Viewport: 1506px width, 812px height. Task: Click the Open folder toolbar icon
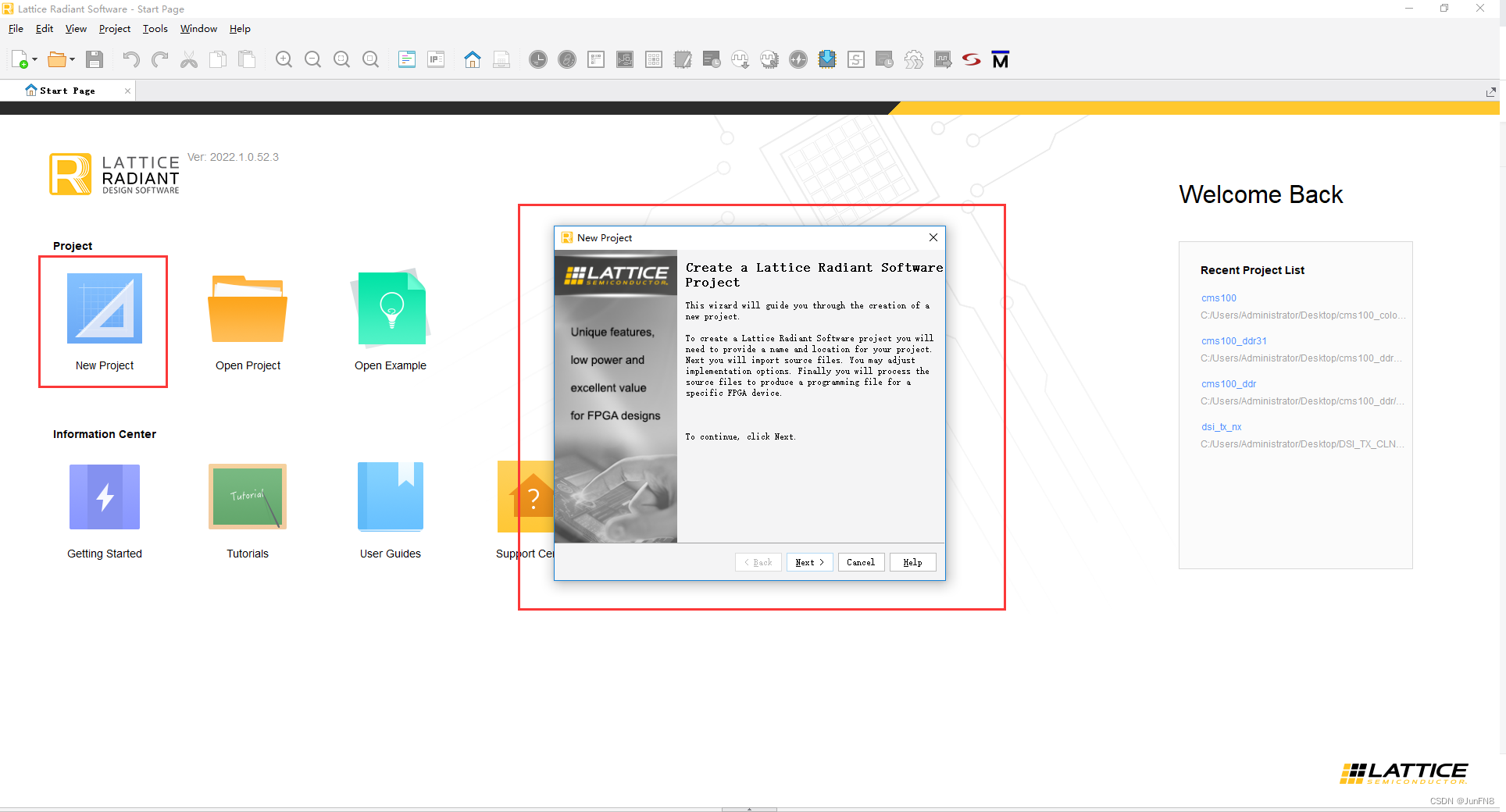[x=56, y=59]
